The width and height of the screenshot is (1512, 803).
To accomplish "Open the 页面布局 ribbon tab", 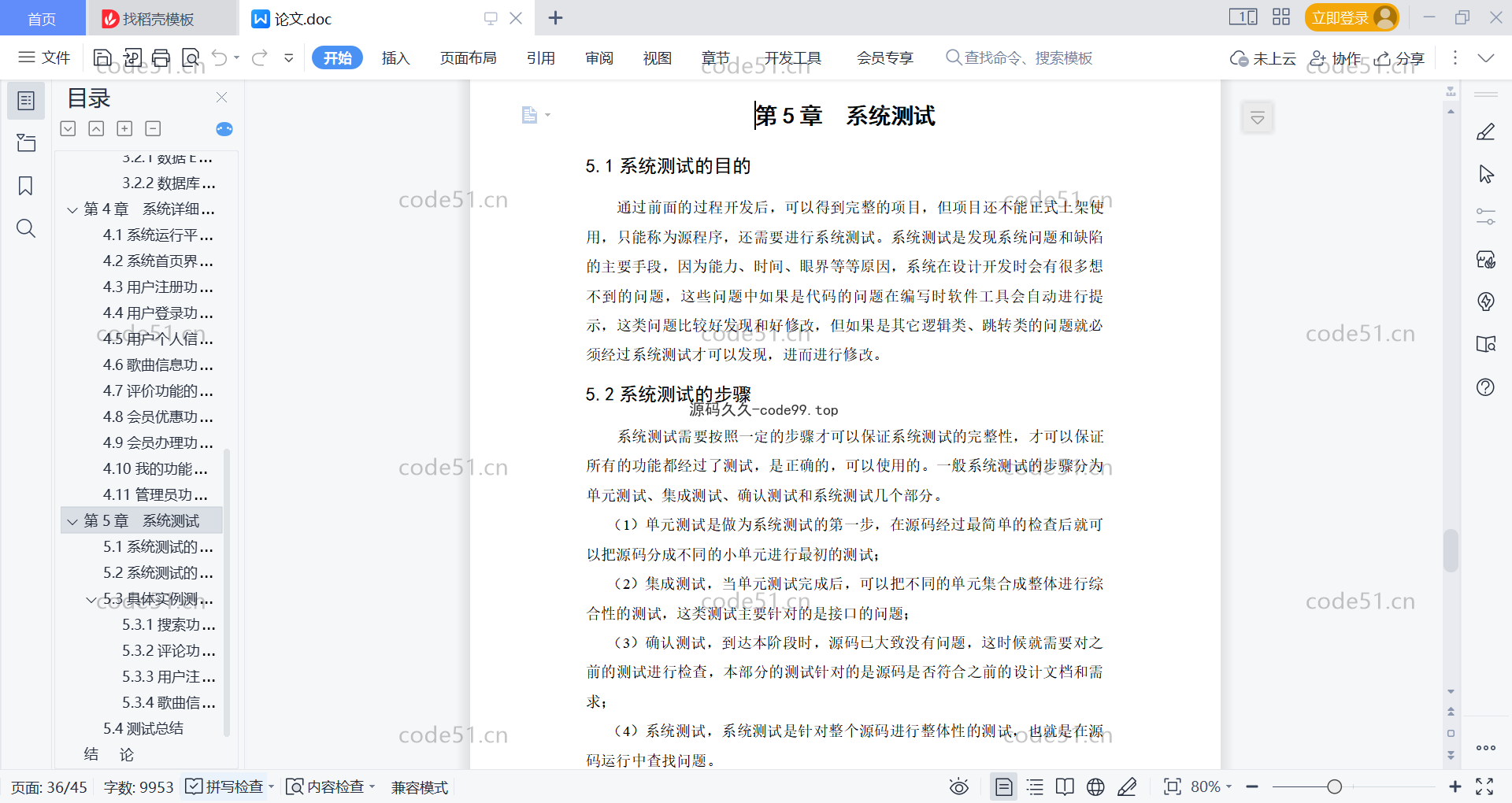I will (x=468, y=57).
